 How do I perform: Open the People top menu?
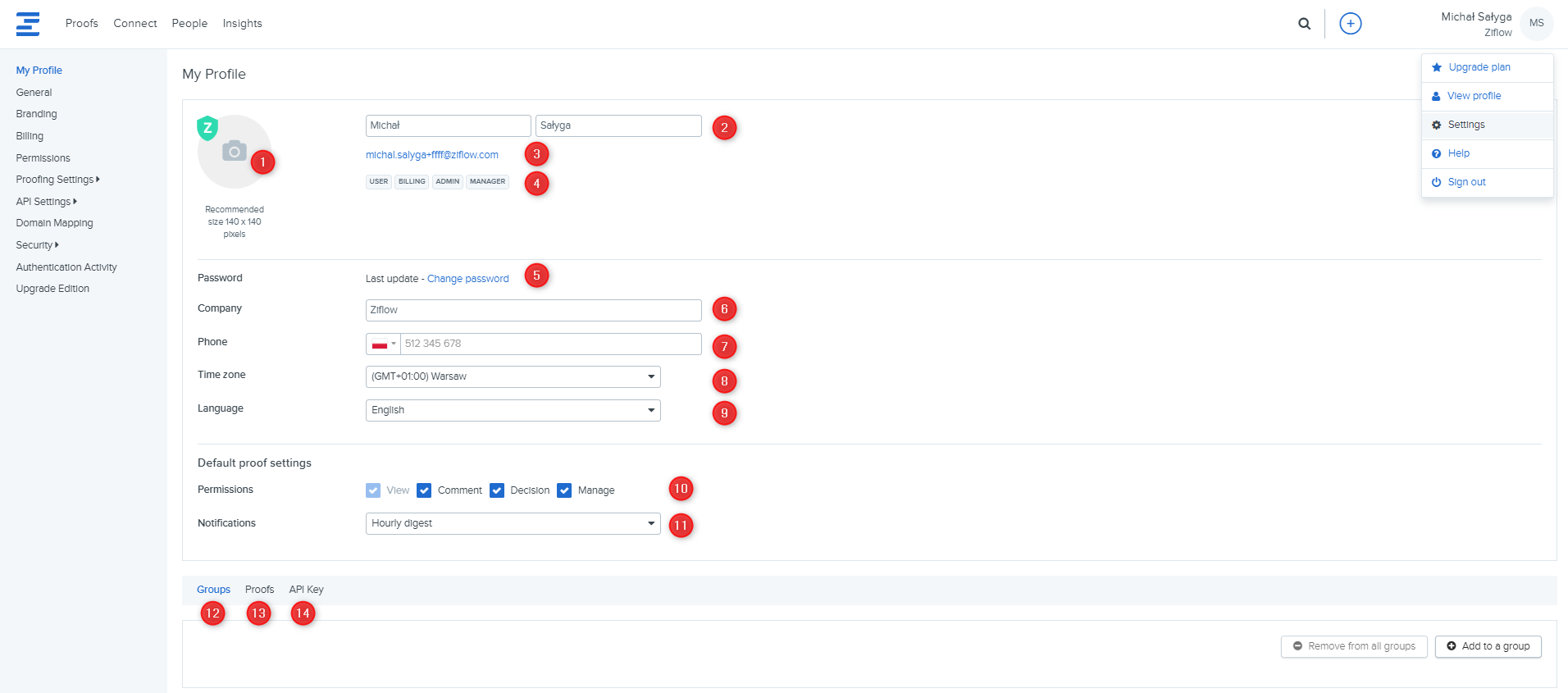tap(189, 24)
